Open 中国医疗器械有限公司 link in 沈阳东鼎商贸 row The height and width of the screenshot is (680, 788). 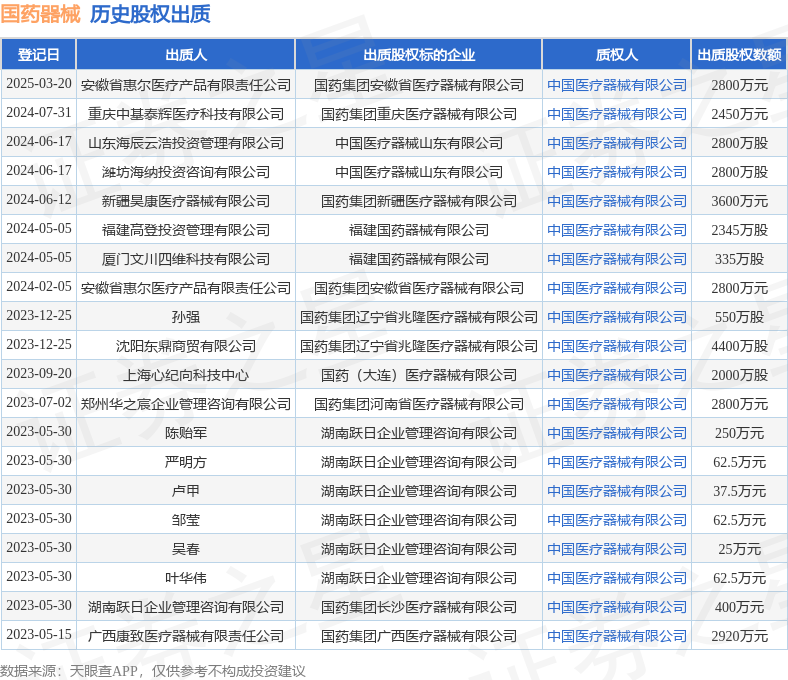click(617, 346)
